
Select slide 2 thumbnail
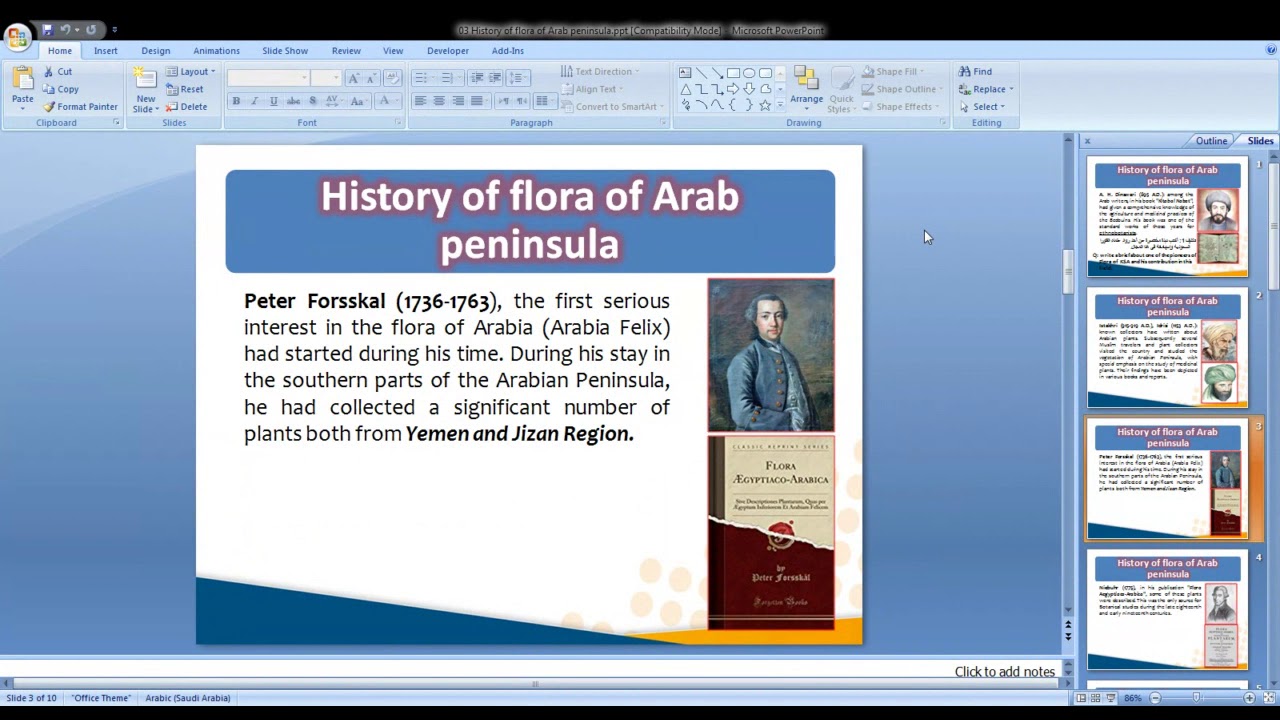pyautogui.click(x=1167, y=349)
